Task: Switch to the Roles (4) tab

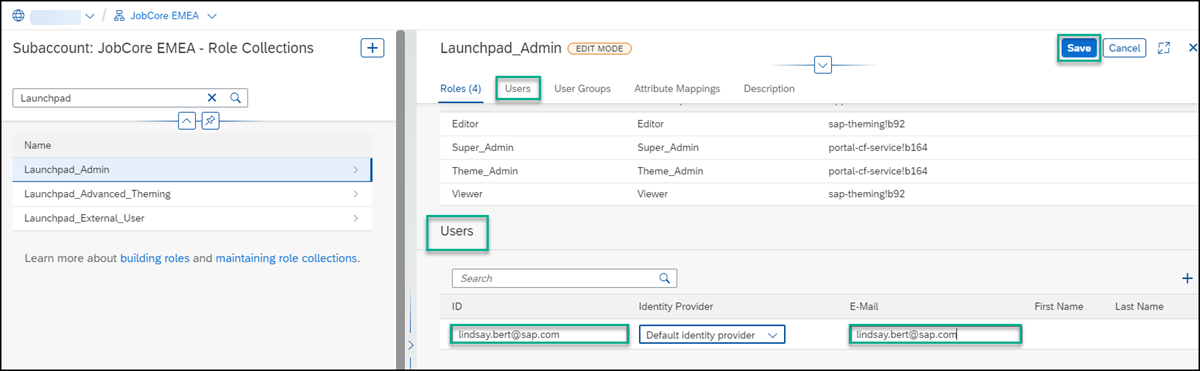Action: pos(461,89)
